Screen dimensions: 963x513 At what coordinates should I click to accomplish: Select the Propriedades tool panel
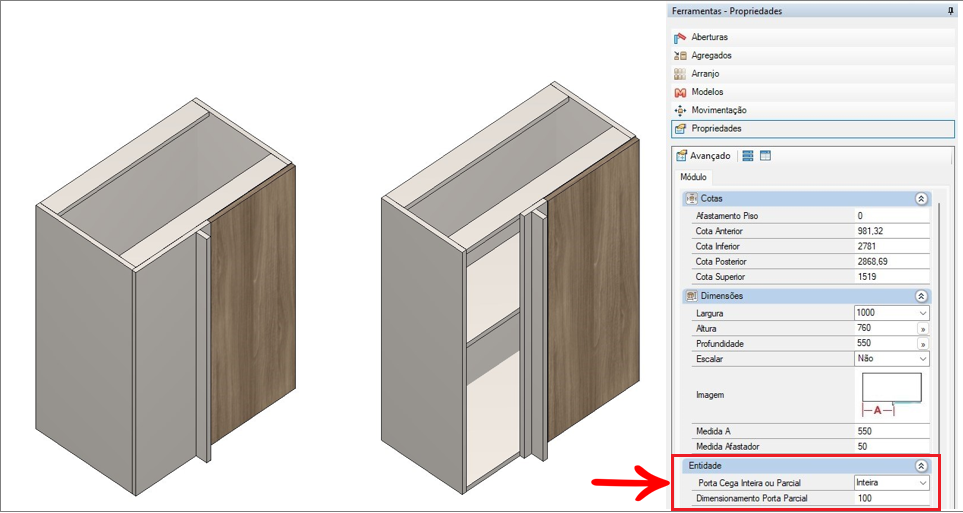tap(813, 129)
